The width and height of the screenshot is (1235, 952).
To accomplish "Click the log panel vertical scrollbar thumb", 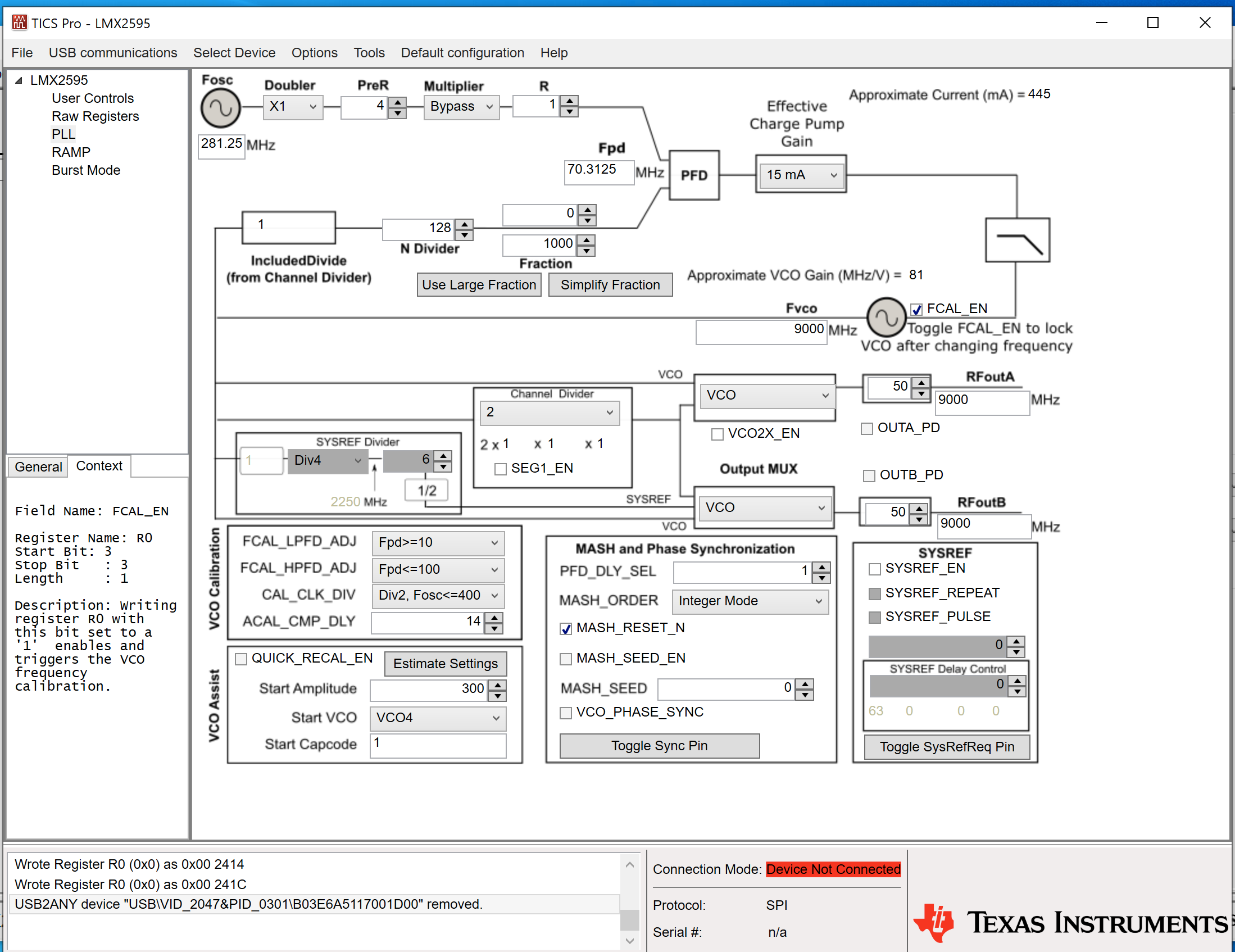I will point(629,919).
